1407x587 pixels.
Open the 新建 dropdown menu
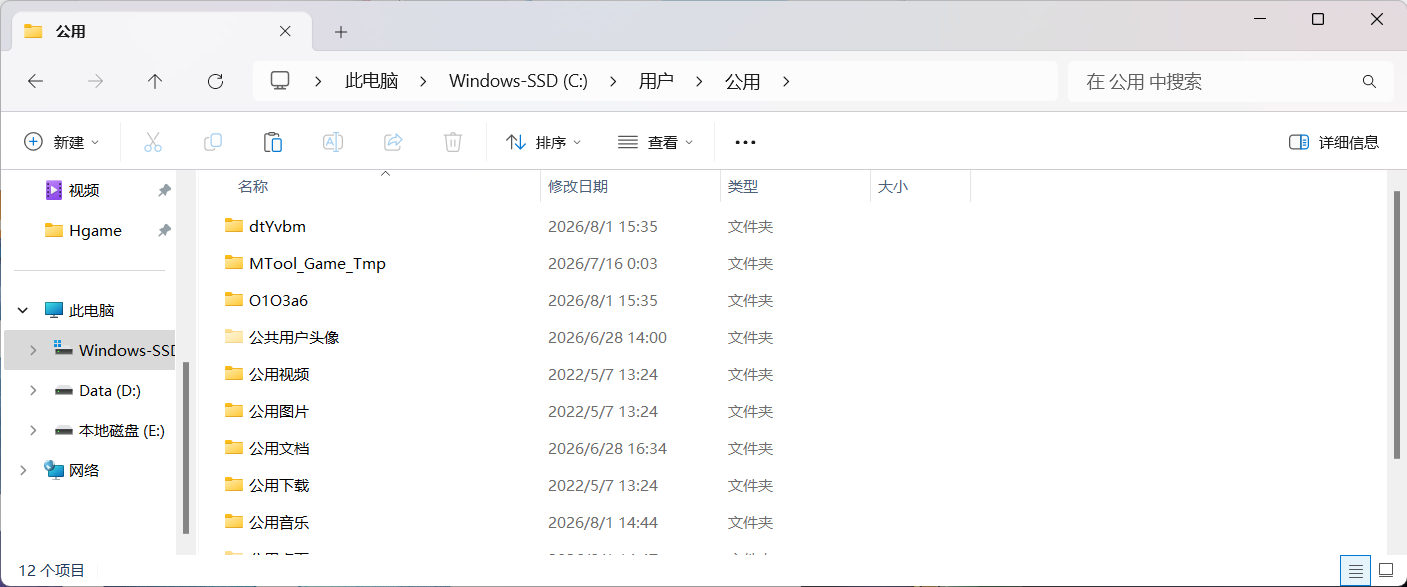click(x=62, y=142)
